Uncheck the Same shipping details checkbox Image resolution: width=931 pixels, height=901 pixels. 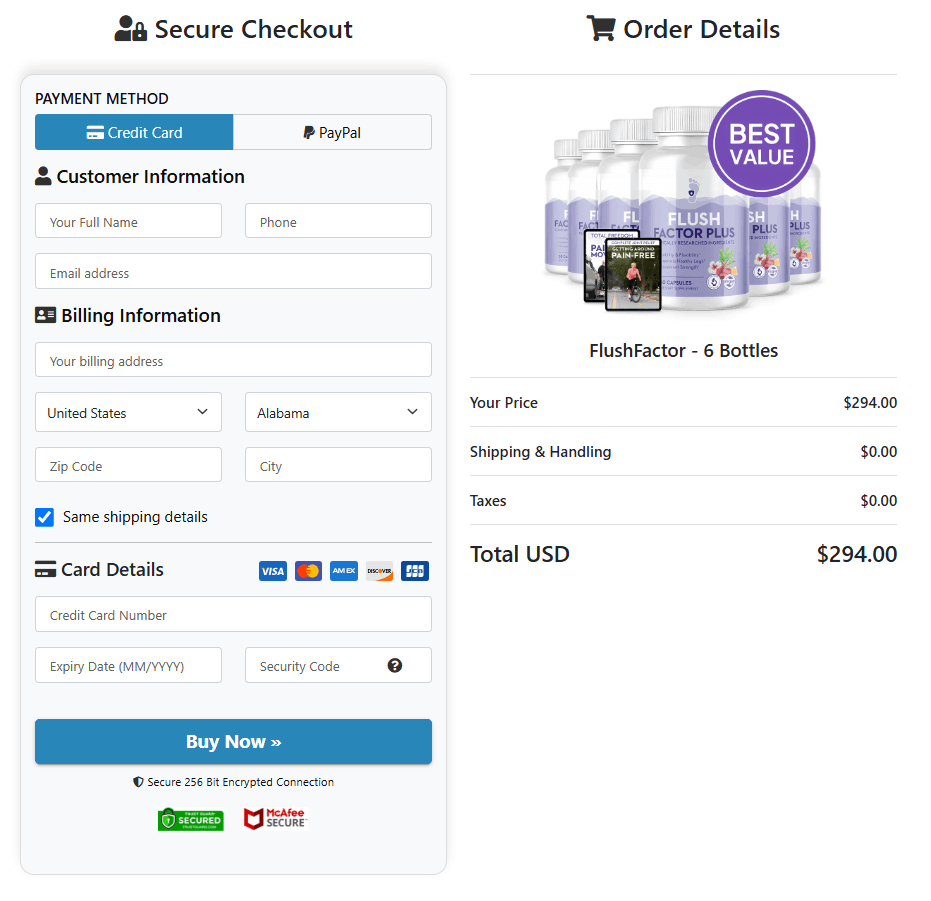44,517
